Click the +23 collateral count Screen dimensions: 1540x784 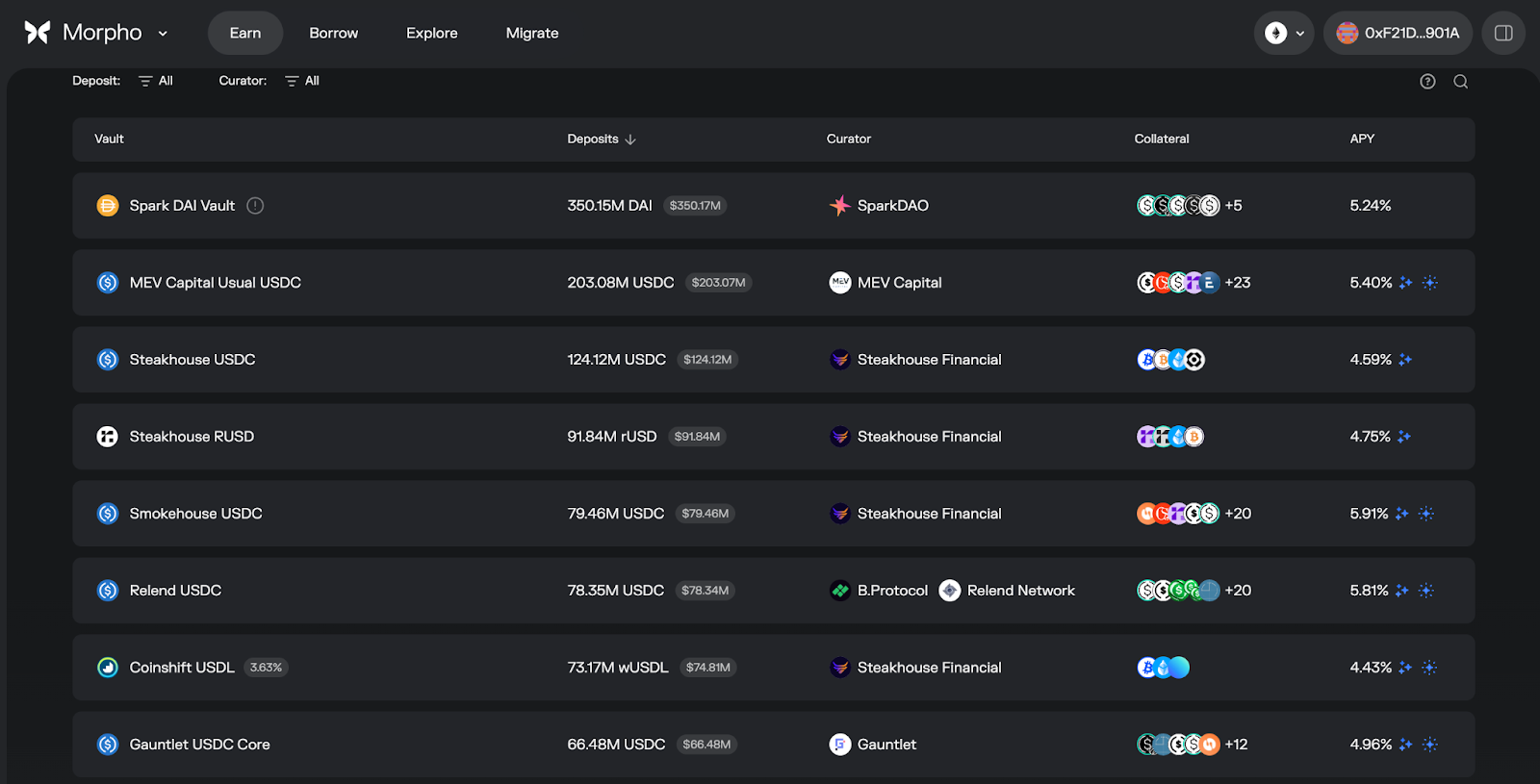[1238, 283]
